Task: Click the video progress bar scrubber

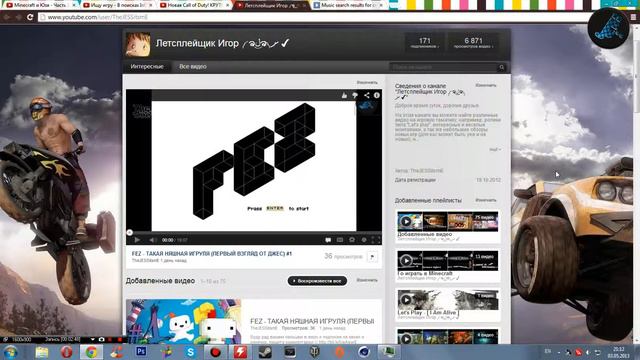Action: 129,233
